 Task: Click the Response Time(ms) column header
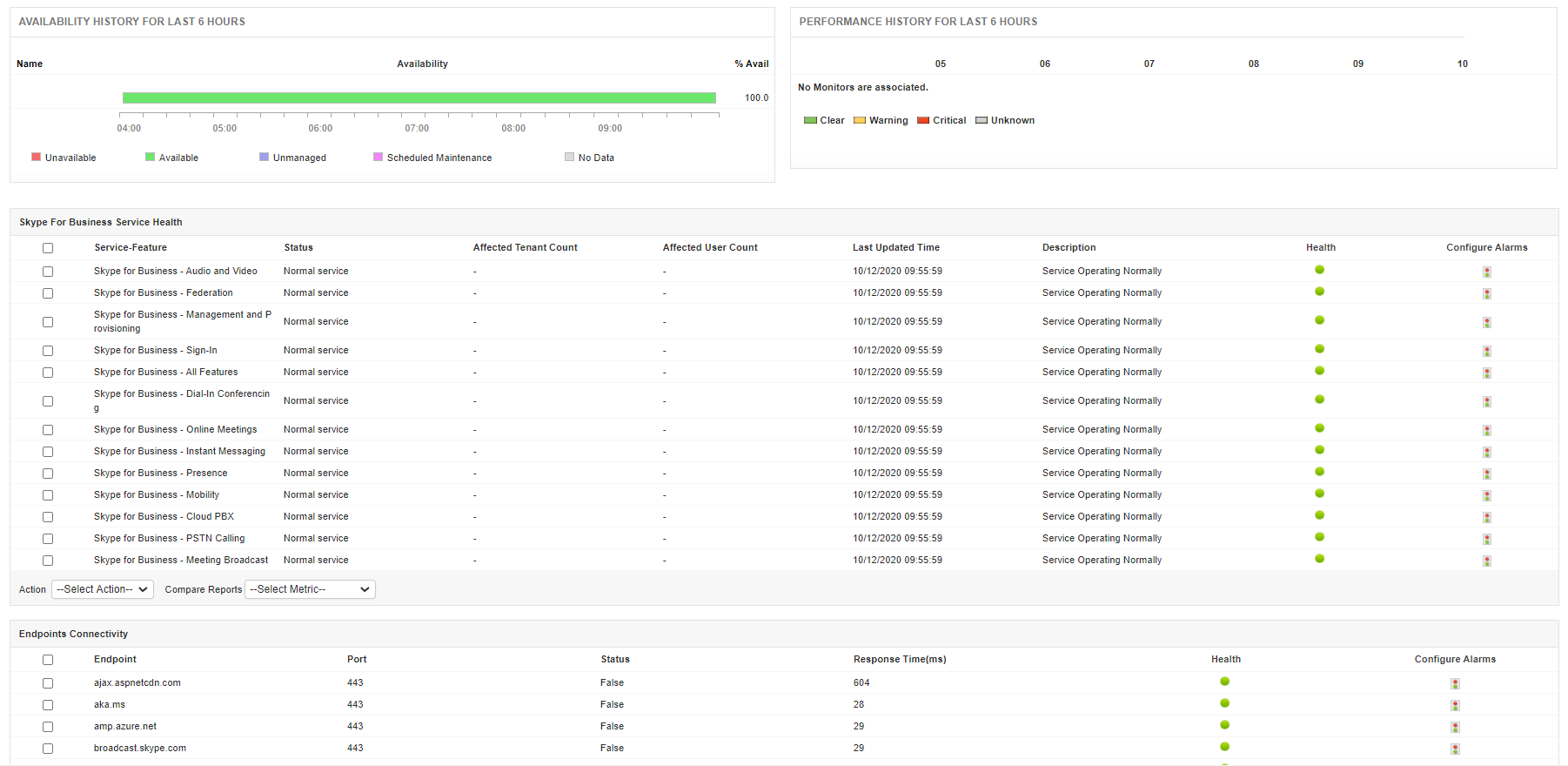[900, 659]
